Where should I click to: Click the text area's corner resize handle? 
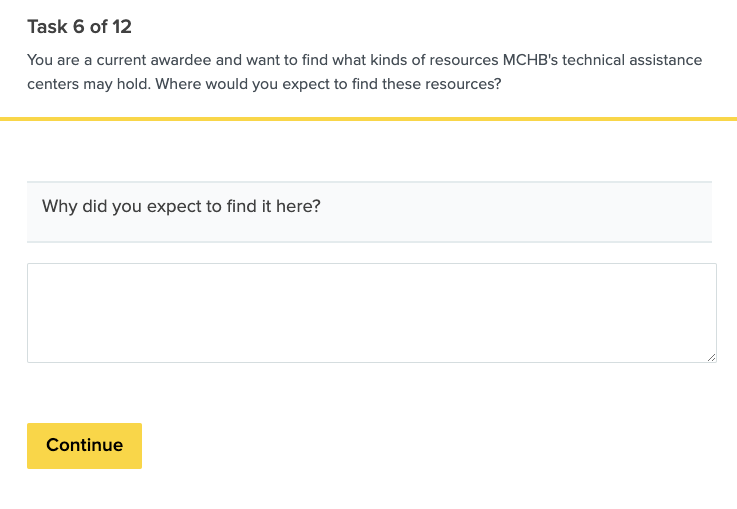click(711, 357)
